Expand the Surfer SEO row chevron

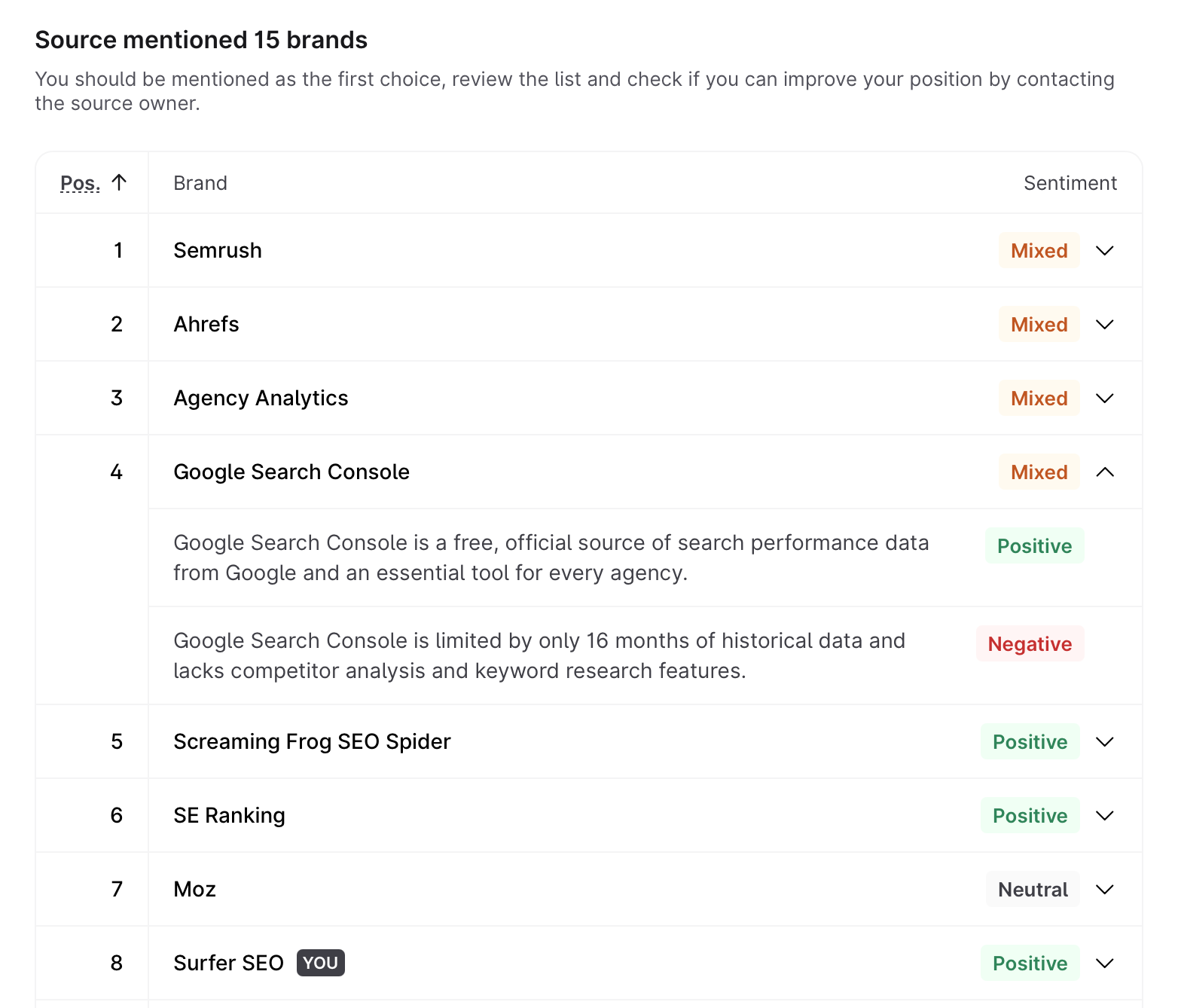pos(1104,963)
